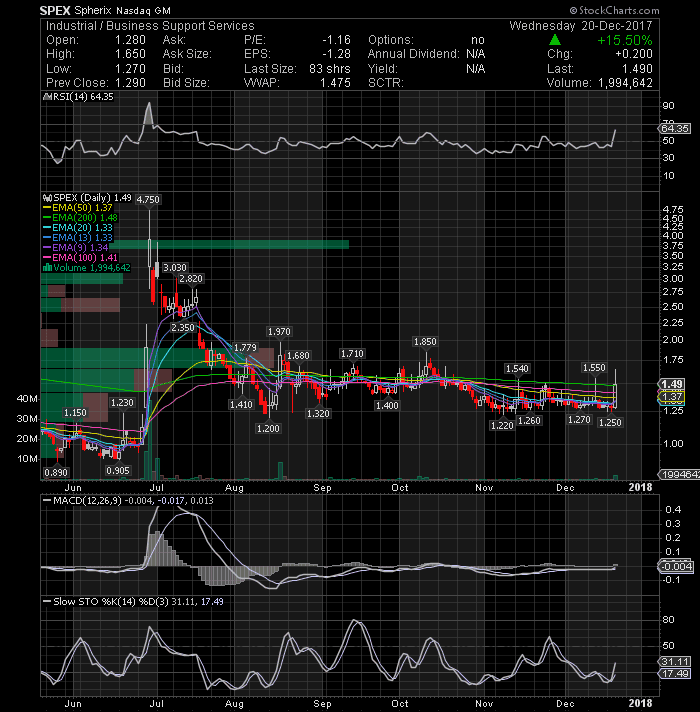Click the 1.320 low annotation

click(x=318, y=414)
